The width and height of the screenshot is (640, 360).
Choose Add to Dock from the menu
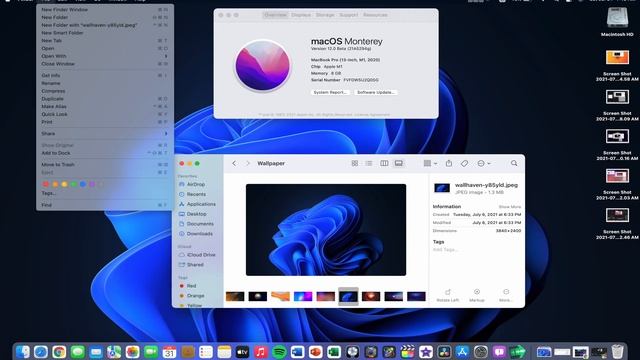(104, 153)
